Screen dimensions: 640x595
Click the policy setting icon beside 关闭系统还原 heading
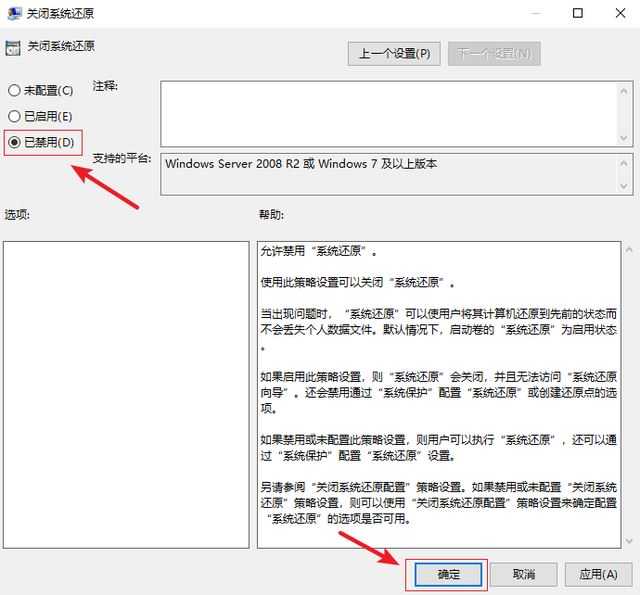13,48
